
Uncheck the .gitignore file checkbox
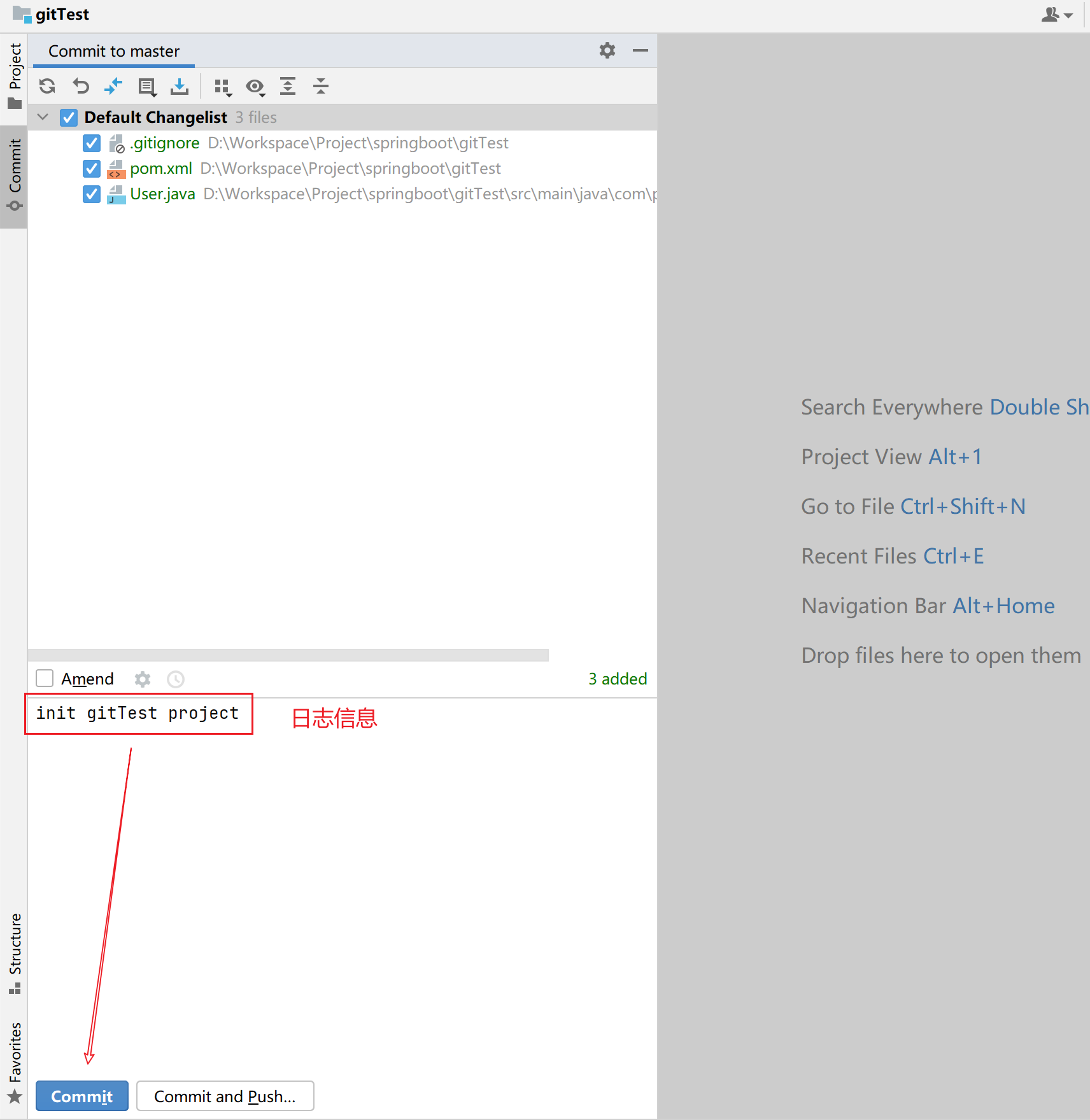92,143
